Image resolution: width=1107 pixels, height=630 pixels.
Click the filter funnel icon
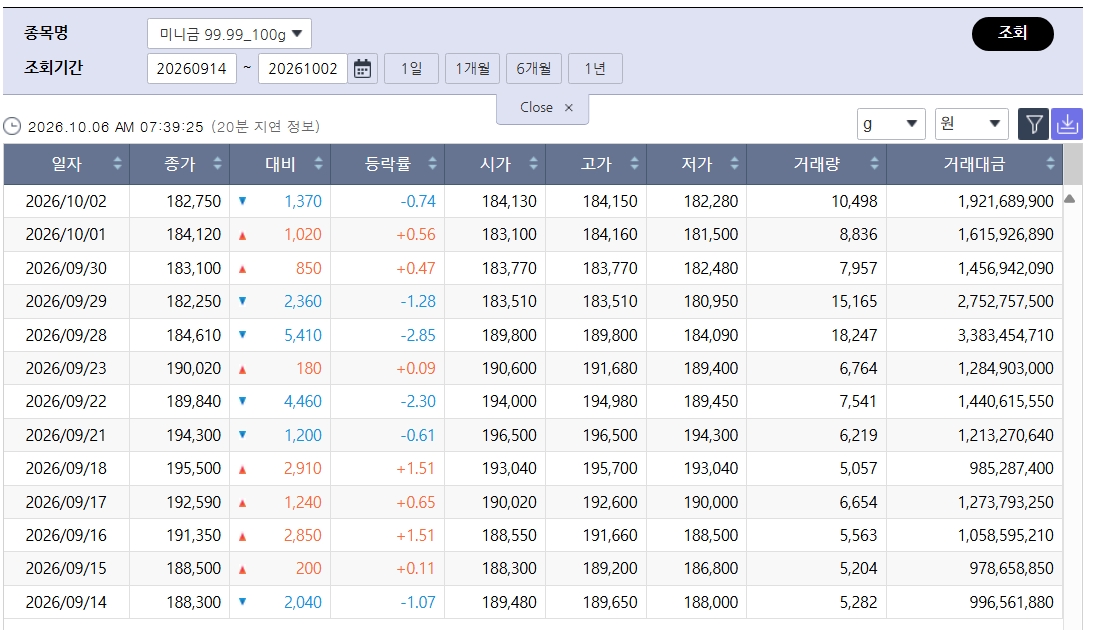click(x=1034, y=124)
